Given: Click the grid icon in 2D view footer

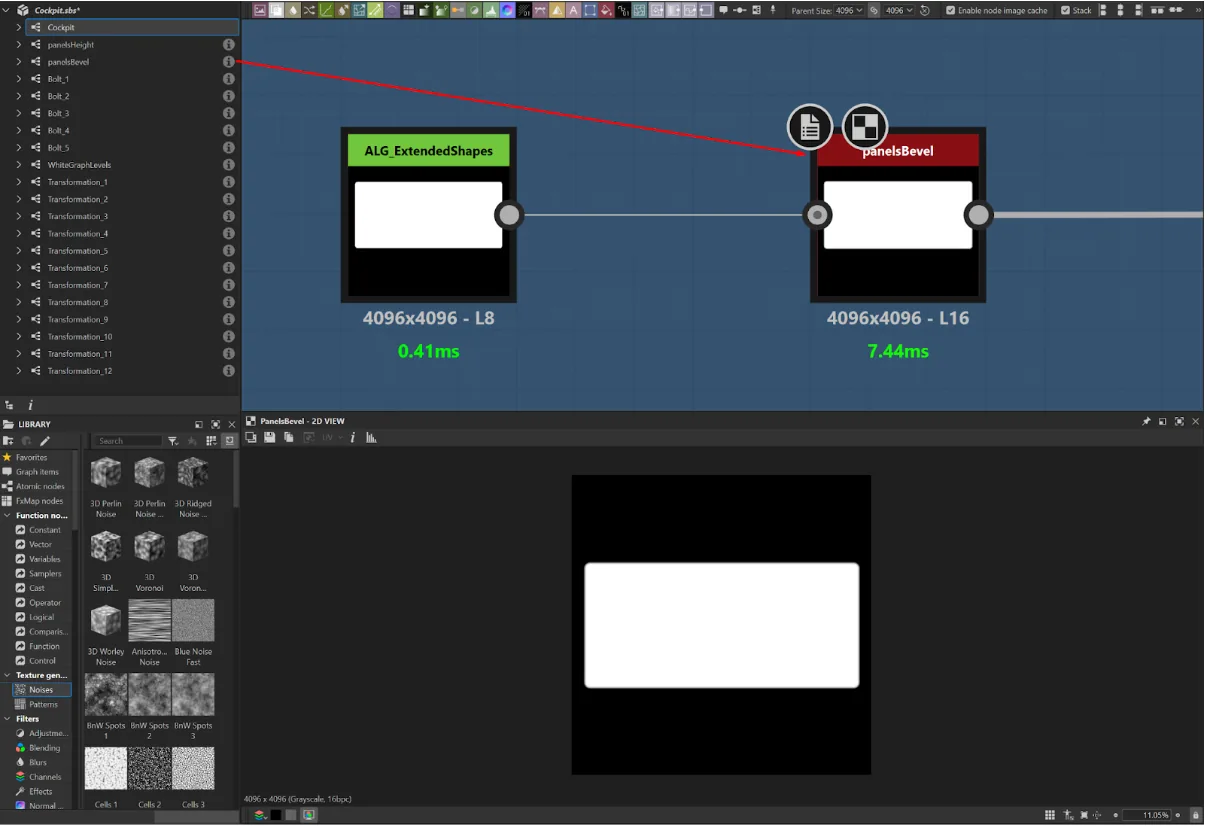Looking at the screenshot, I should click(1050, 815).
